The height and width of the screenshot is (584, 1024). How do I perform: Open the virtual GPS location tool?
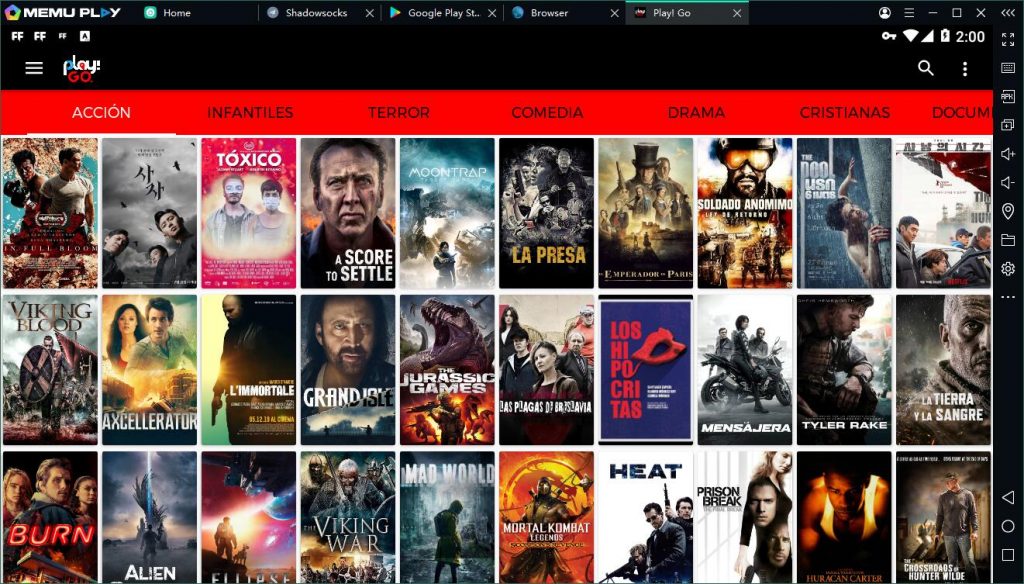(x=1010, y=211)
